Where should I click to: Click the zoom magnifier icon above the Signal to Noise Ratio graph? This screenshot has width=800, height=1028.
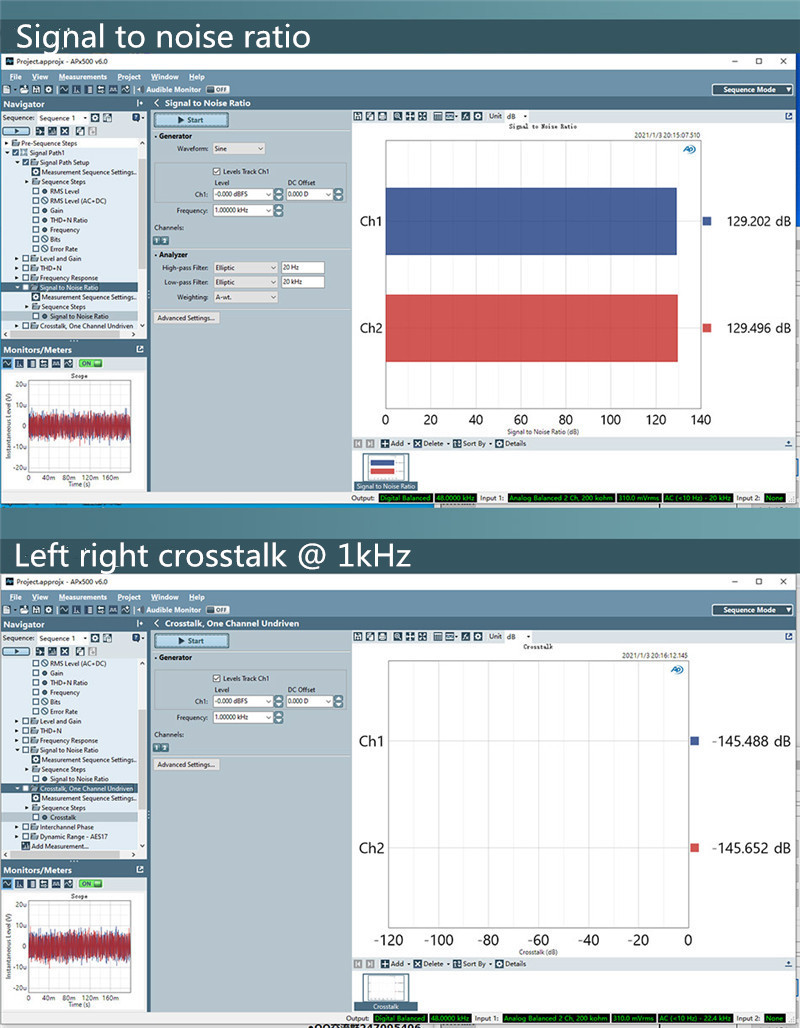pos(396,116)
